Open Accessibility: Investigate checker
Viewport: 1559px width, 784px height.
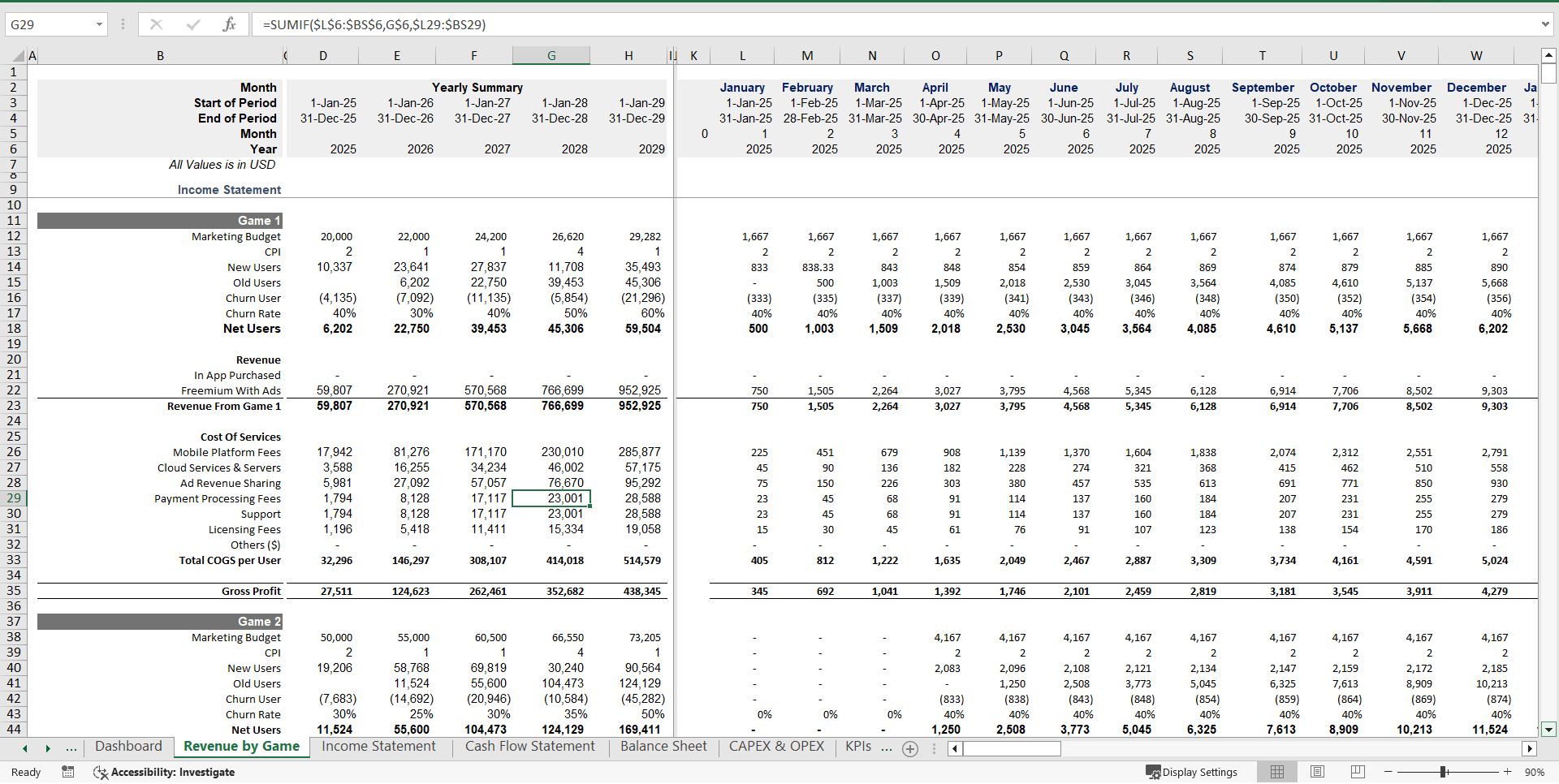(x=164, y=772)
